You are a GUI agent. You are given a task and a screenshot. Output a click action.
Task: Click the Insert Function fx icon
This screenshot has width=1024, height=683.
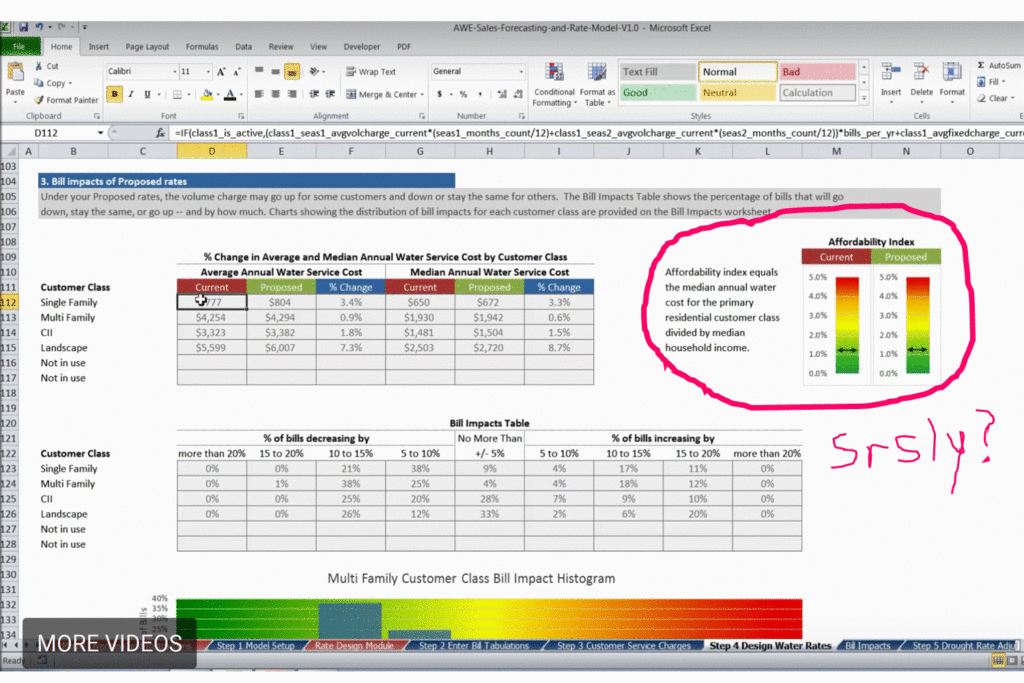pyautogui.click(x=160, y=132)
